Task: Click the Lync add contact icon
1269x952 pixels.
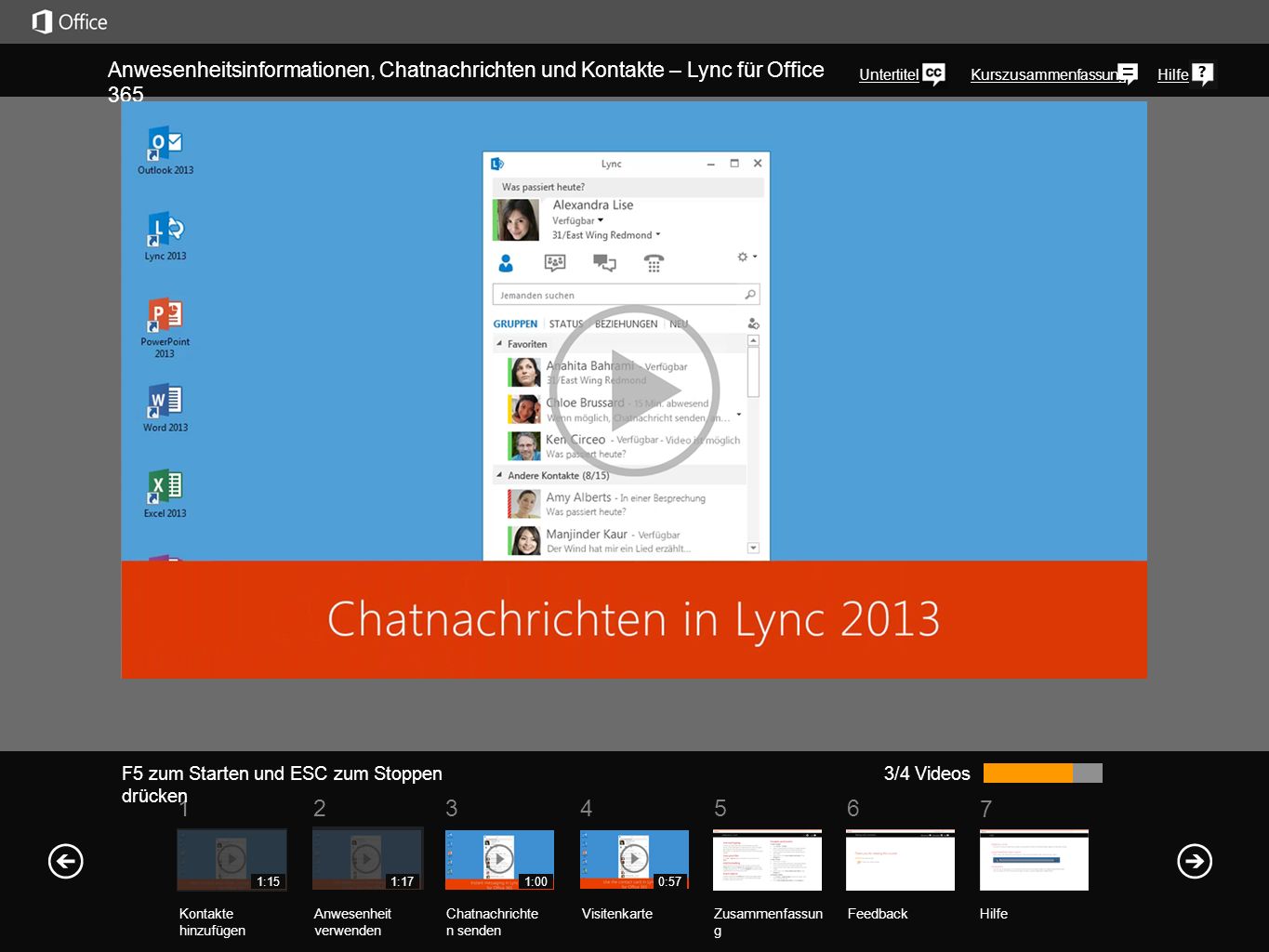Action: 753,324
